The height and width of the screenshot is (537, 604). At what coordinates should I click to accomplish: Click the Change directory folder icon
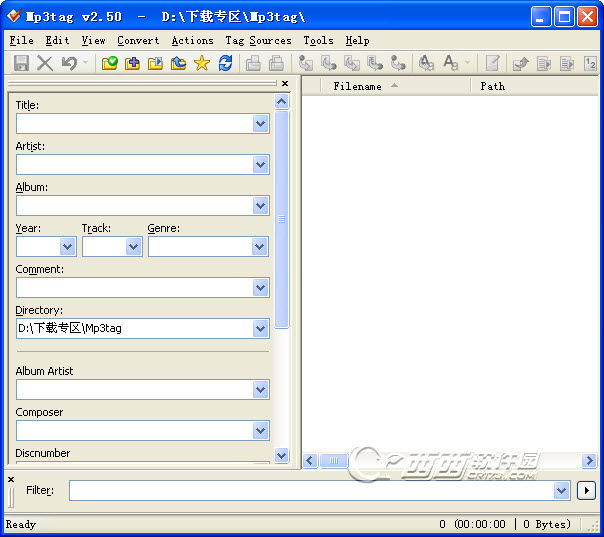click(110, 63)
